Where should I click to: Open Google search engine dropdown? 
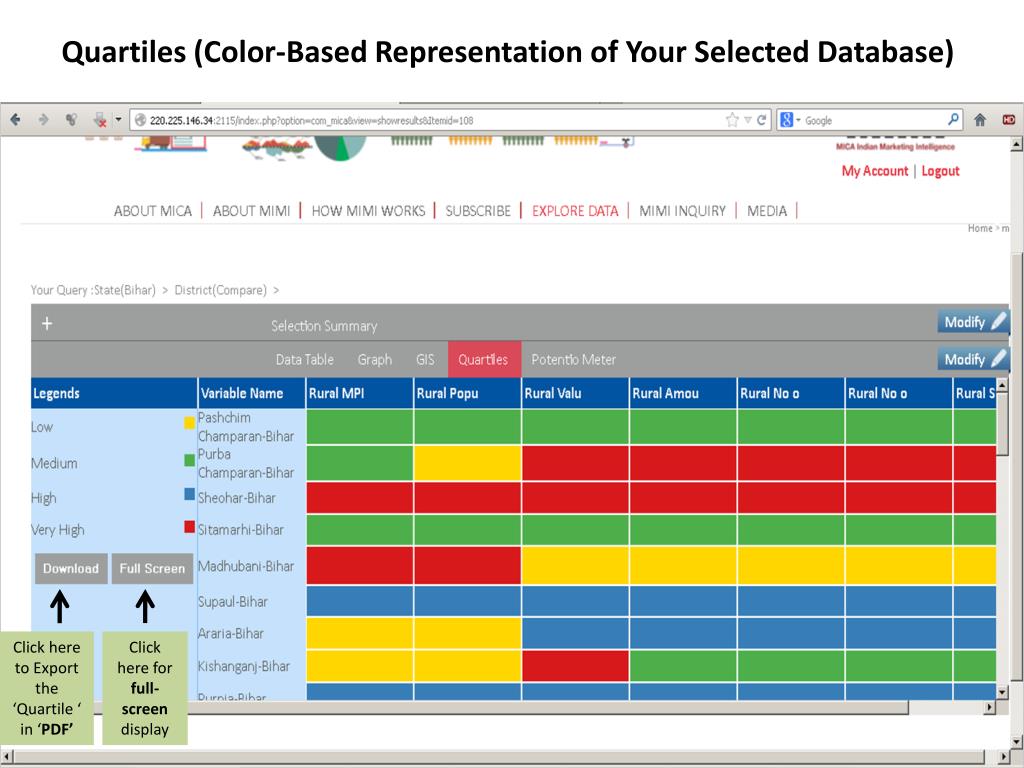click(x=792, y=120)
